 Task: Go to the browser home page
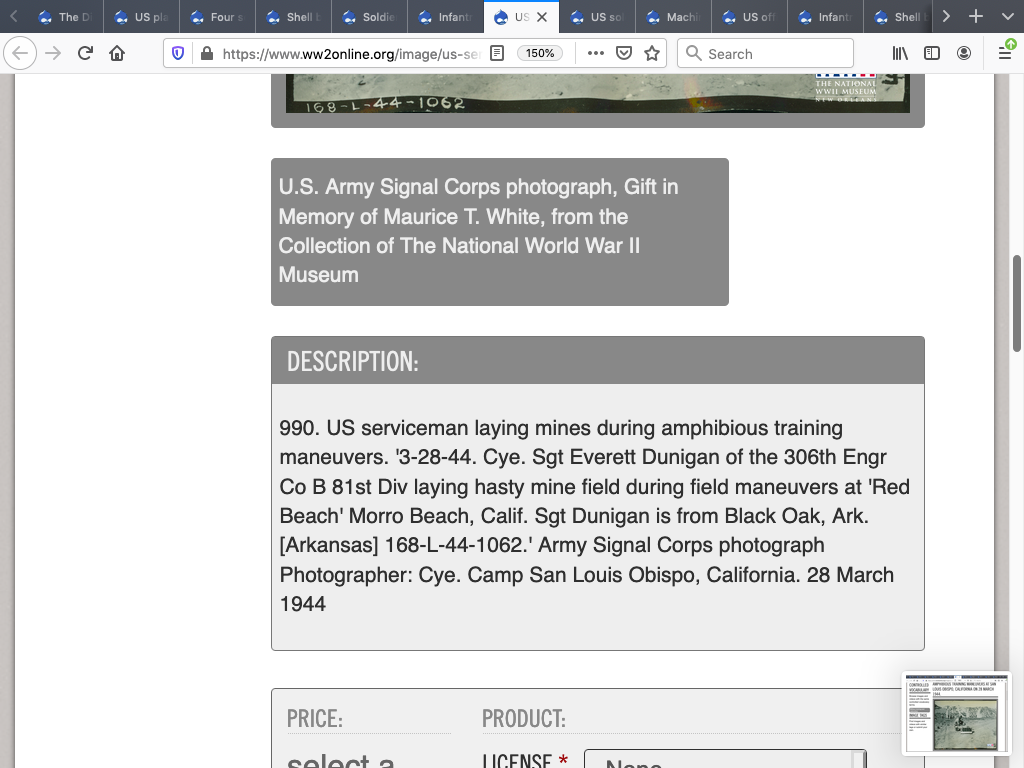[117, 53]
